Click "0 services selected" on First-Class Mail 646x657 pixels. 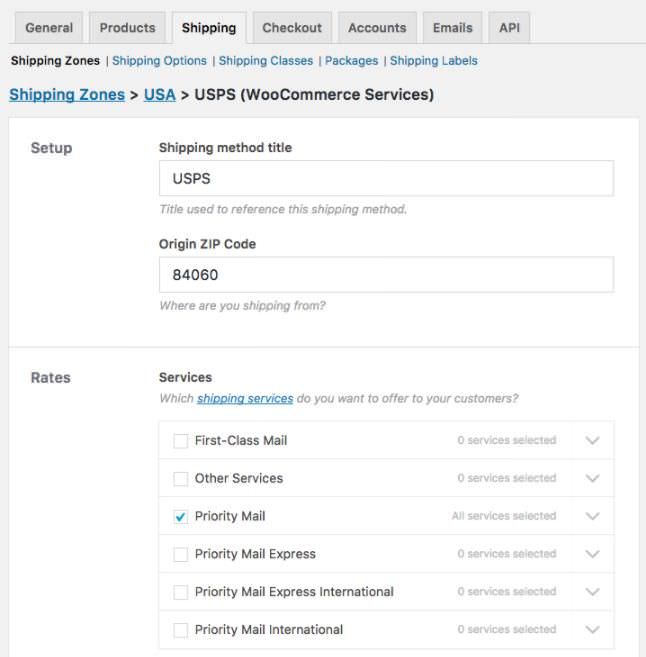coord(506,440)
